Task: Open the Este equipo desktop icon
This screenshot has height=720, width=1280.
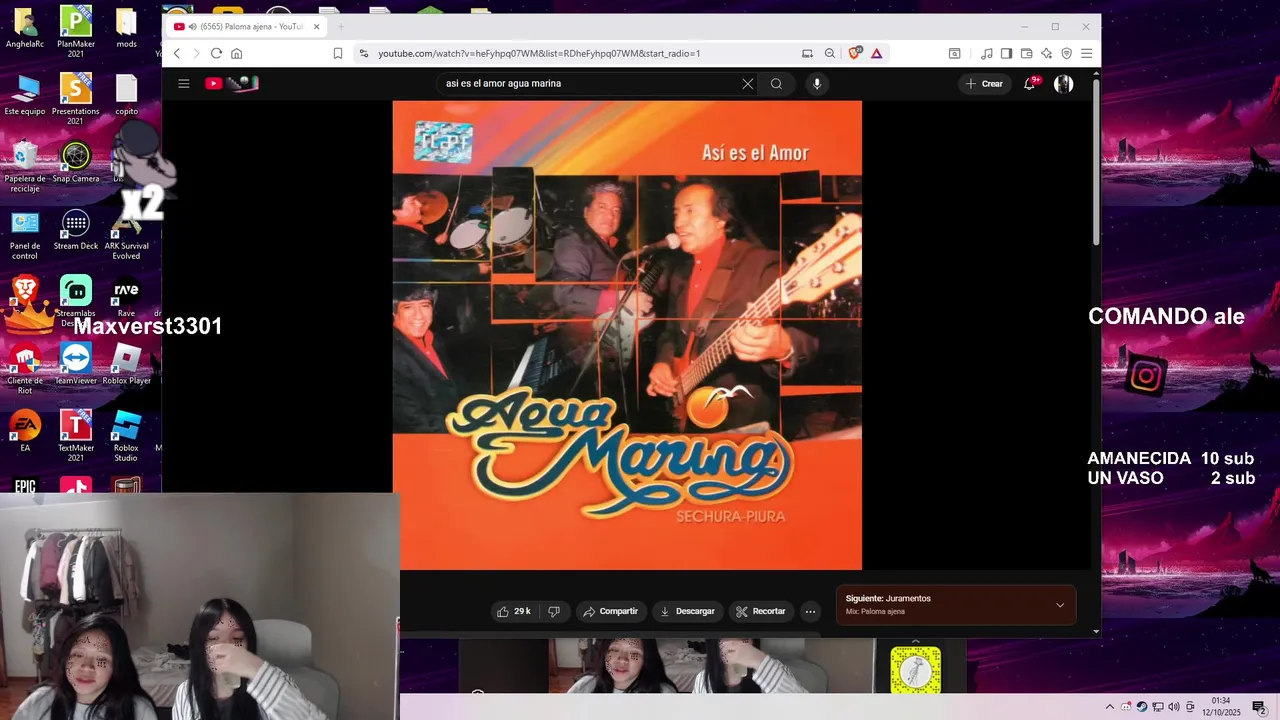Action: (x=25, y=95)
